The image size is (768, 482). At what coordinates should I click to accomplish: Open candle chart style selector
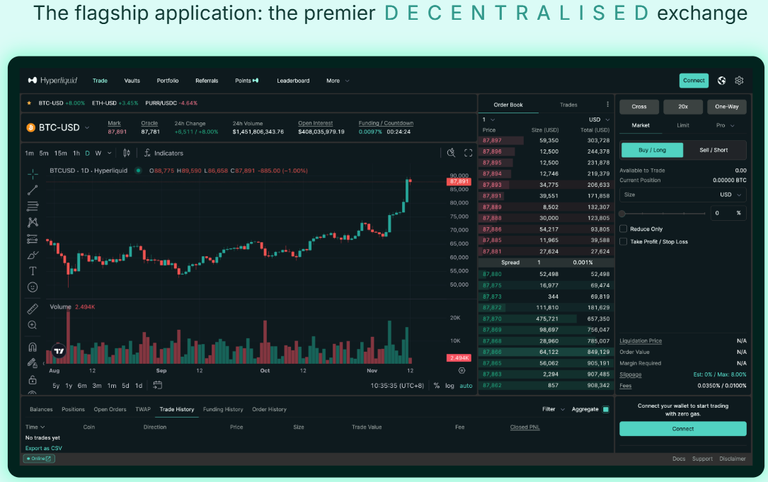(126, 153)
